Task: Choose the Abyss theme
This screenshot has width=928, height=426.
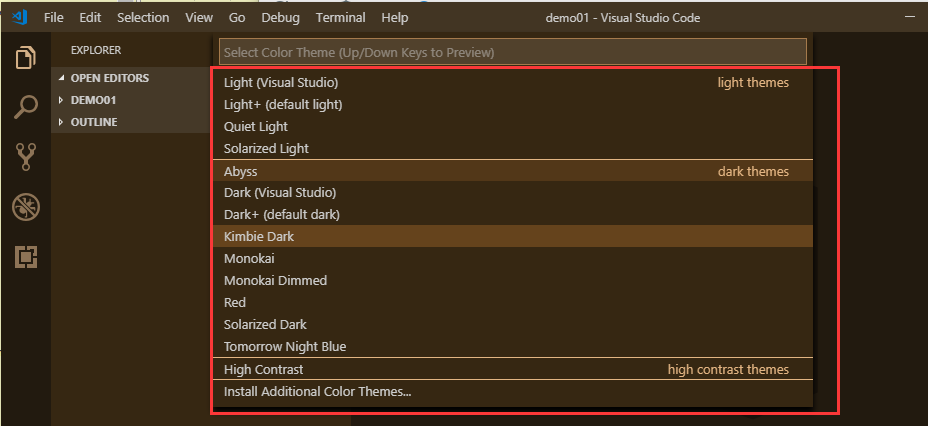Action: (x=241, y=171)
